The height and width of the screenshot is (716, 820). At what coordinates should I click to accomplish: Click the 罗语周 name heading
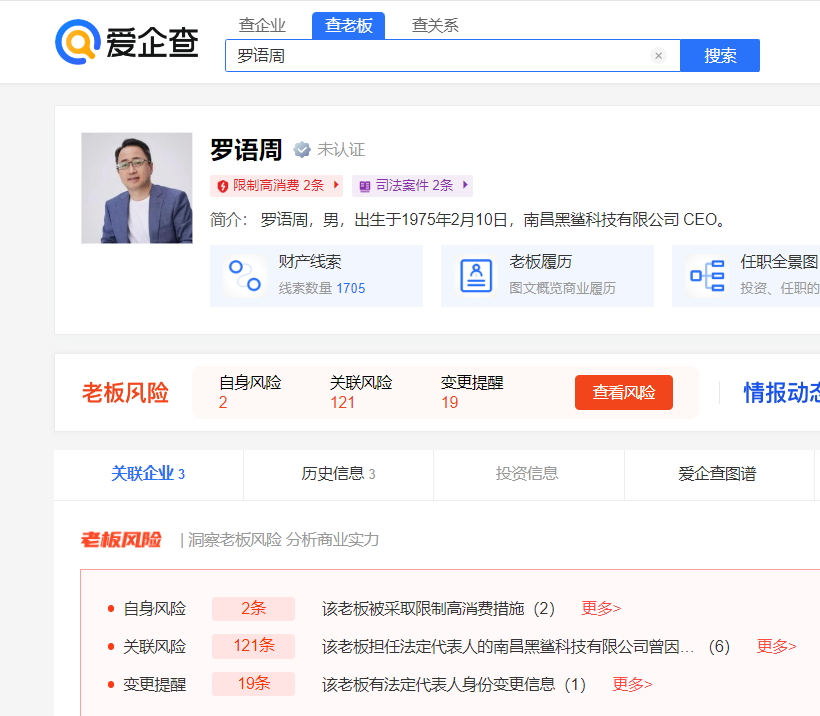[x=246, y=150]
